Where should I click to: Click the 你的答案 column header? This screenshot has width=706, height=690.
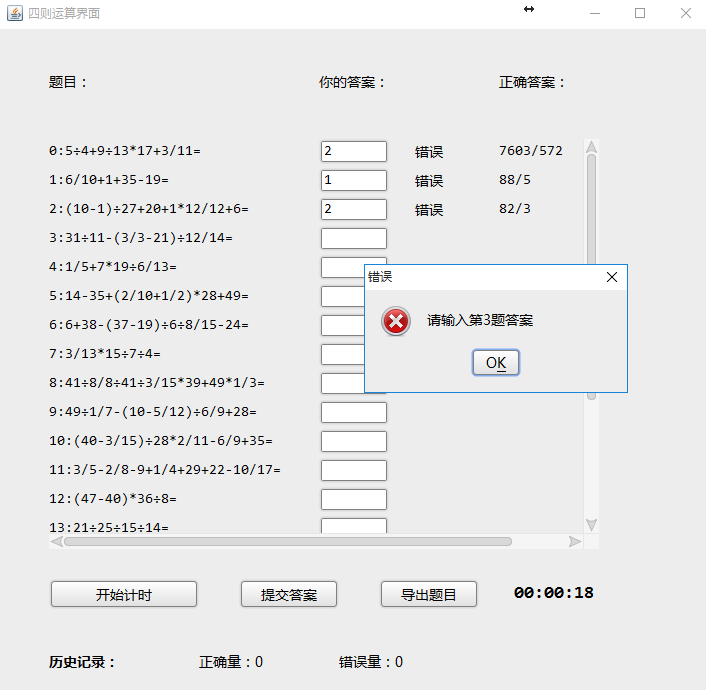tap(352, 82)
